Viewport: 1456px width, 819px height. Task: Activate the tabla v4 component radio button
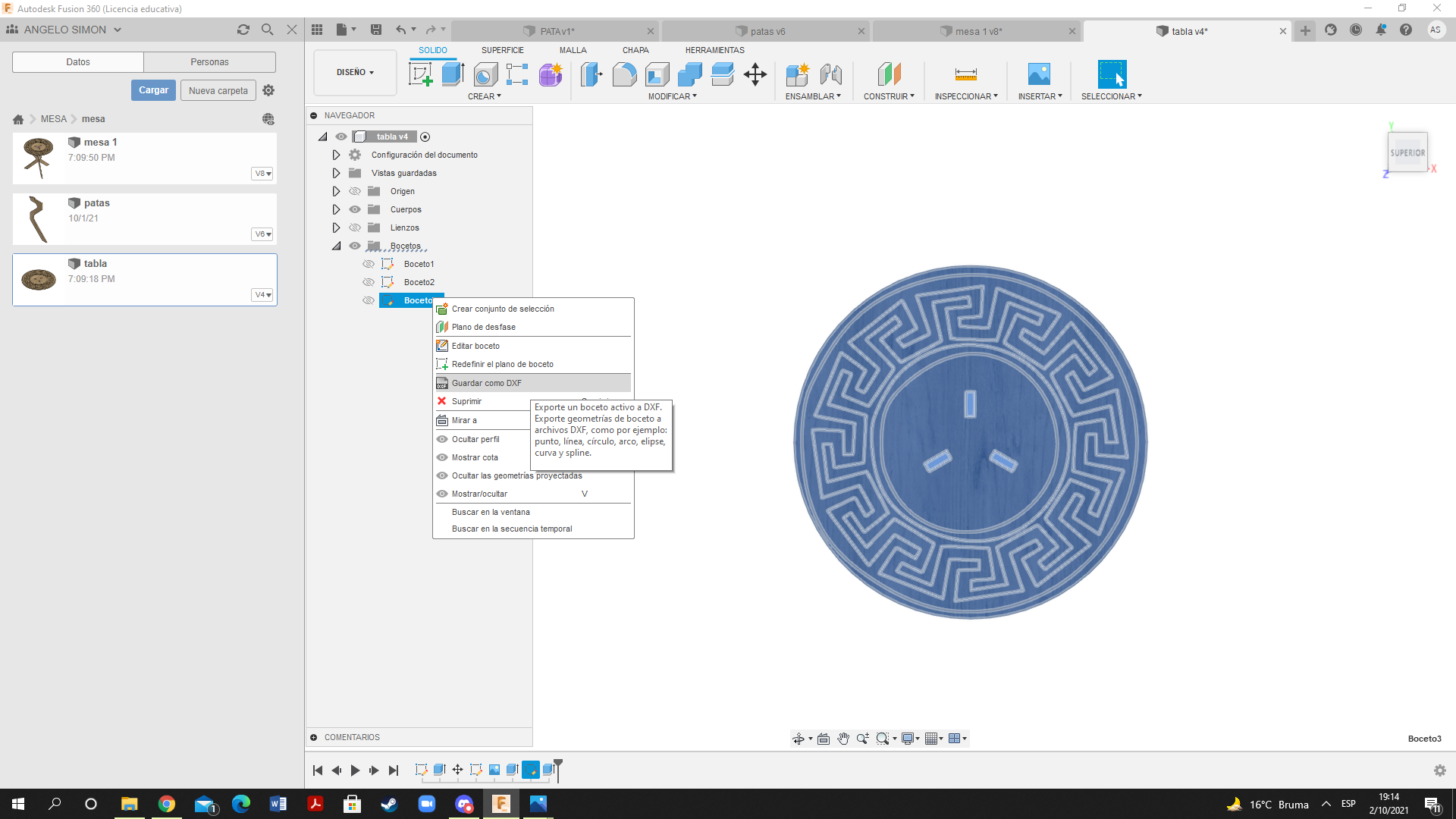point(425,137)
